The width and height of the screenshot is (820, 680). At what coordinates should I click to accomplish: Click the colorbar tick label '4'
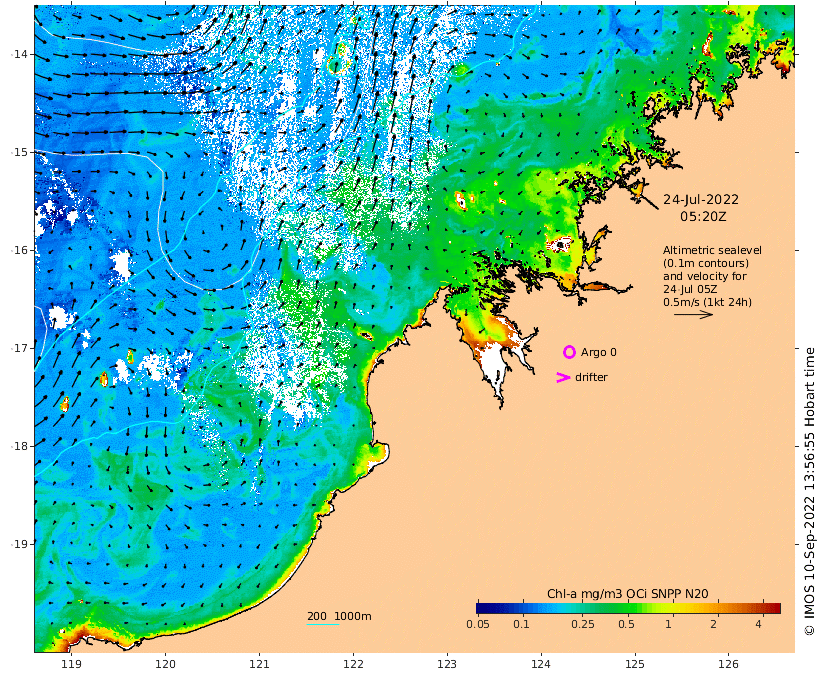coord(758,624)
